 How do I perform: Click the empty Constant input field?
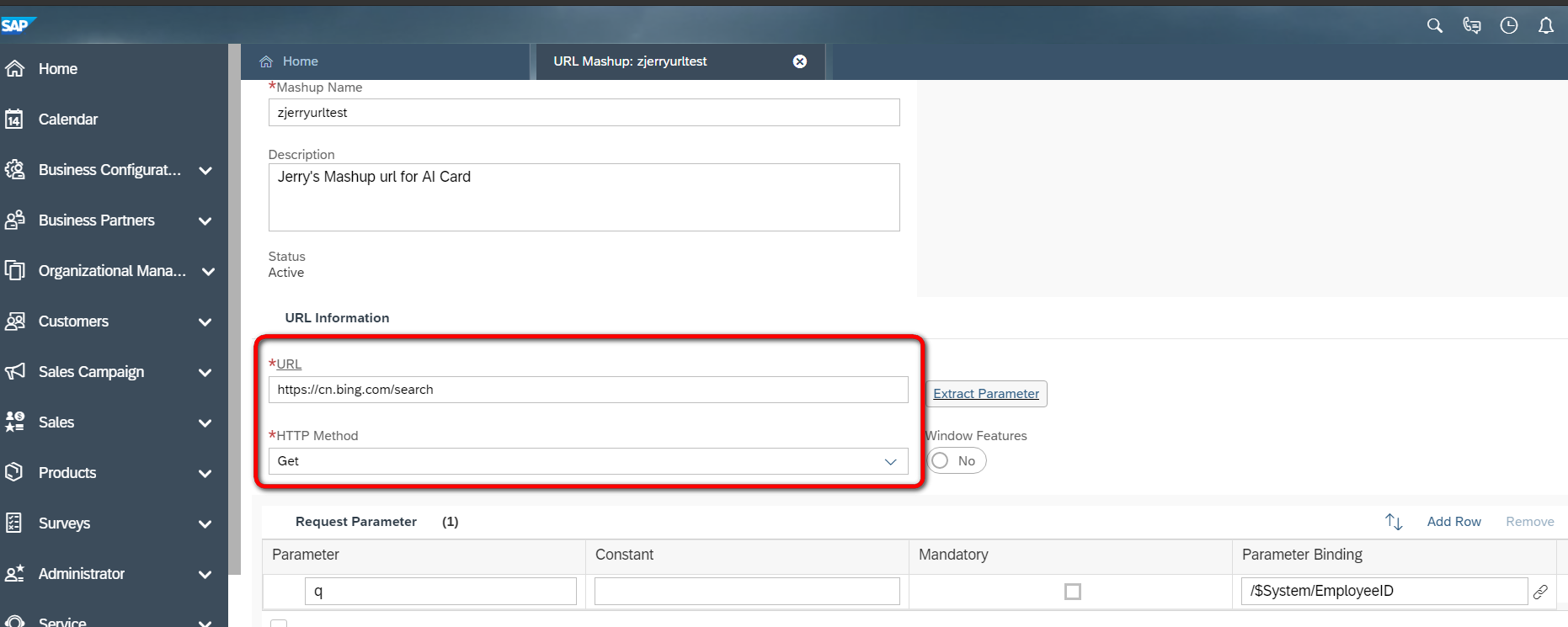747,591
